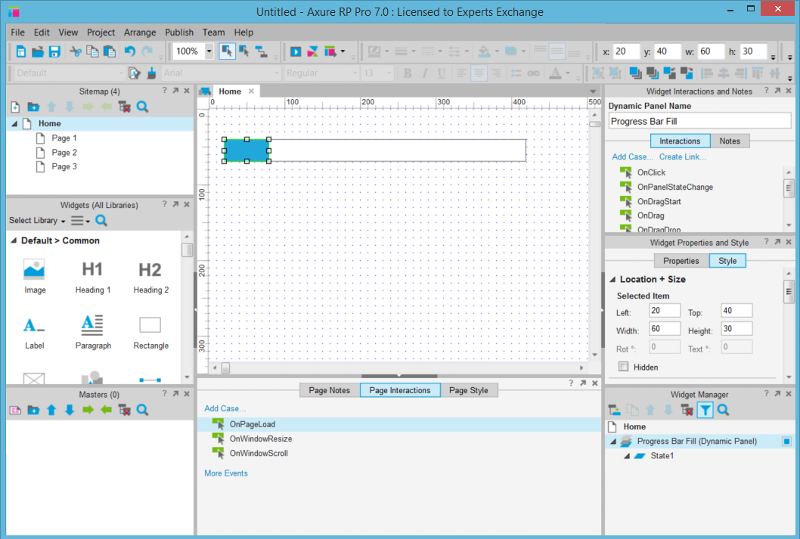This screenshot has height=539, width=800.
Task: Click the Create Link... link
Action: (x=683, y=157)
